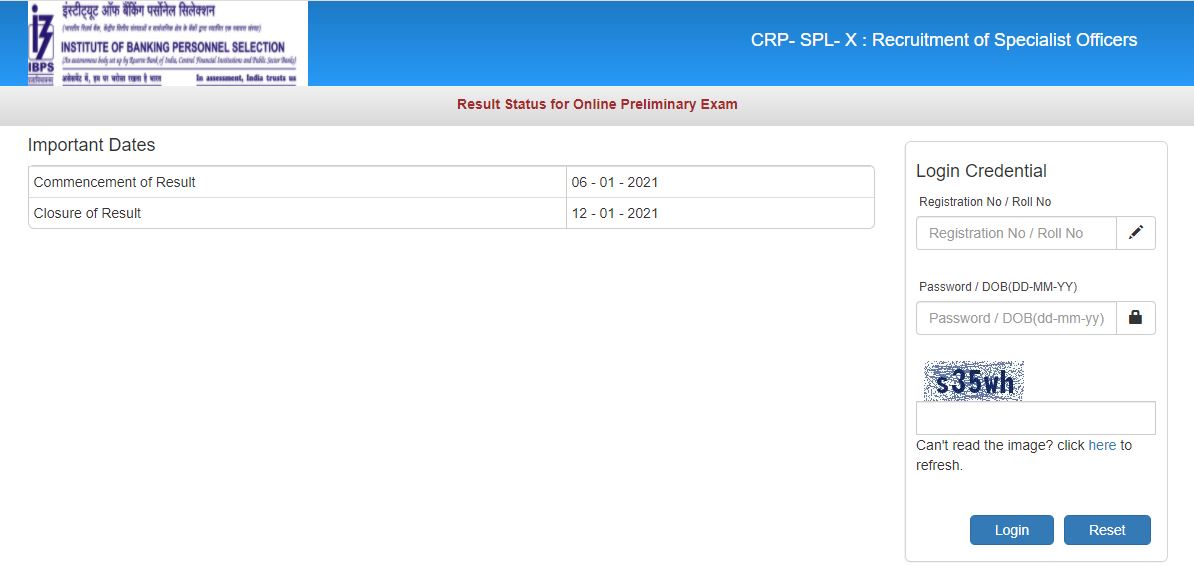Click 'Result Status for Online Preliminary Exam' title

tap(597, 104)
